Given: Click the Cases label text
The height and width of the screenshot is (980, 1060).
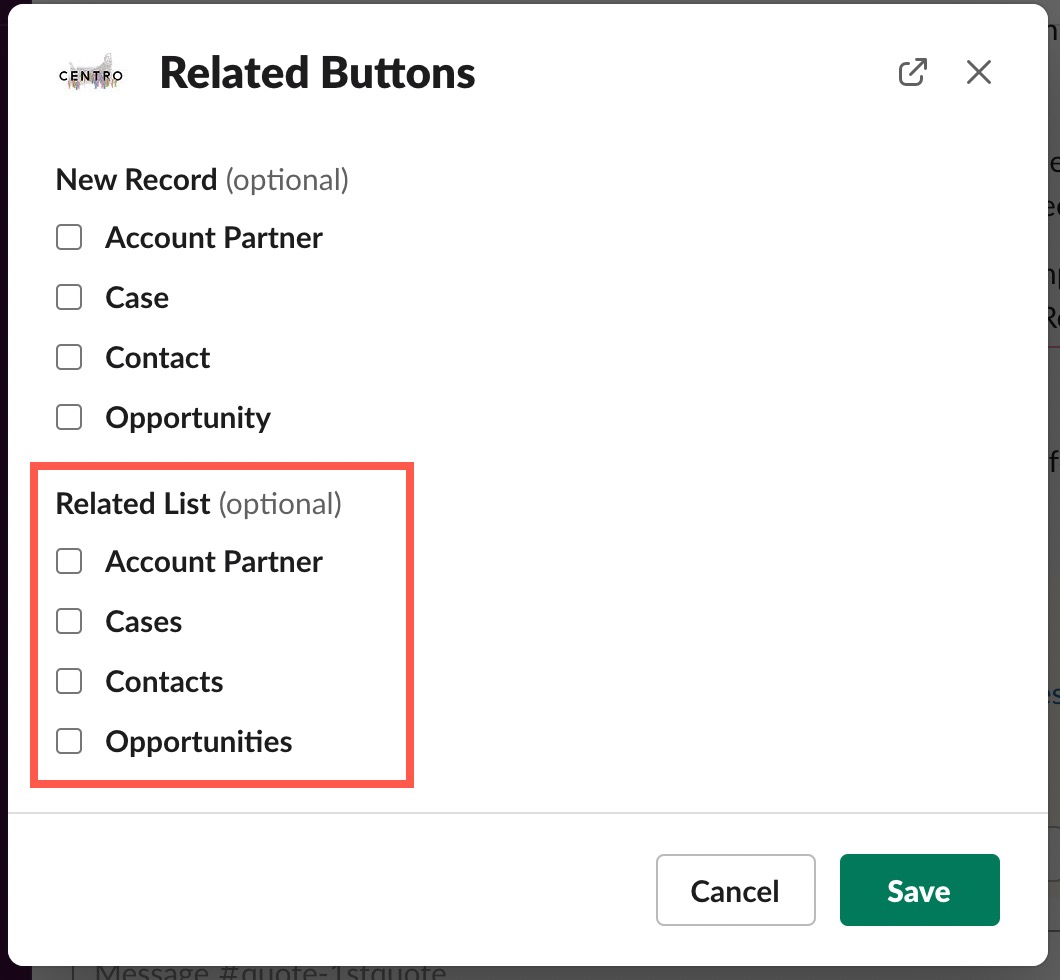Looking at the screenshot, I should click(143, 622).
